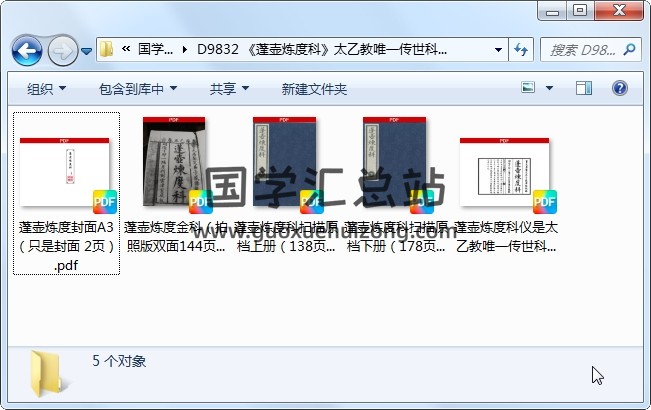The image size is (651, 410).
Task: Select the 蓬壶炼度封面A3 PDF file
Action: point(66,193)
